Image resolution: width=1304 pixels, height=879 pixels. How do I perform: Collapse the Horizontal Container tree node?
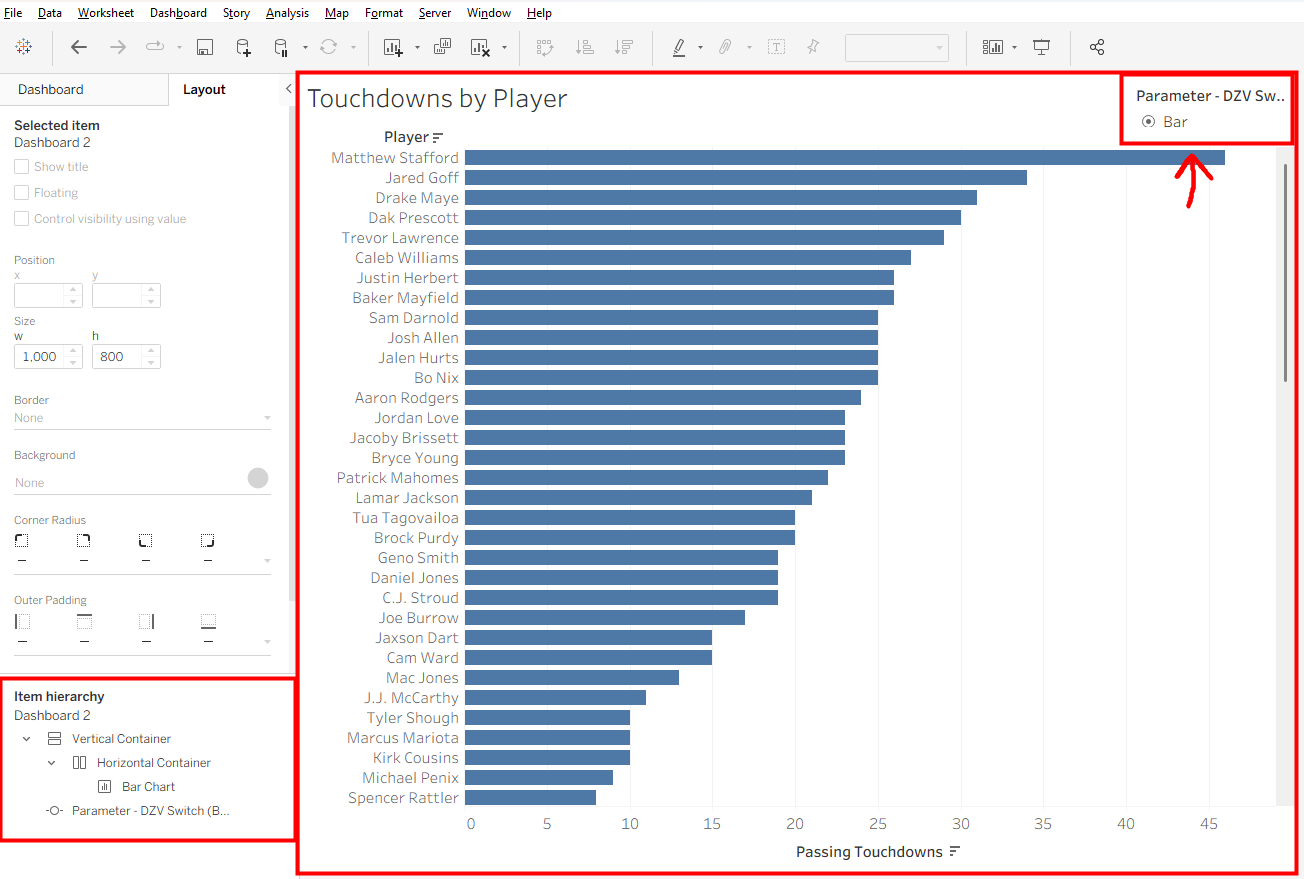(52, 763)
